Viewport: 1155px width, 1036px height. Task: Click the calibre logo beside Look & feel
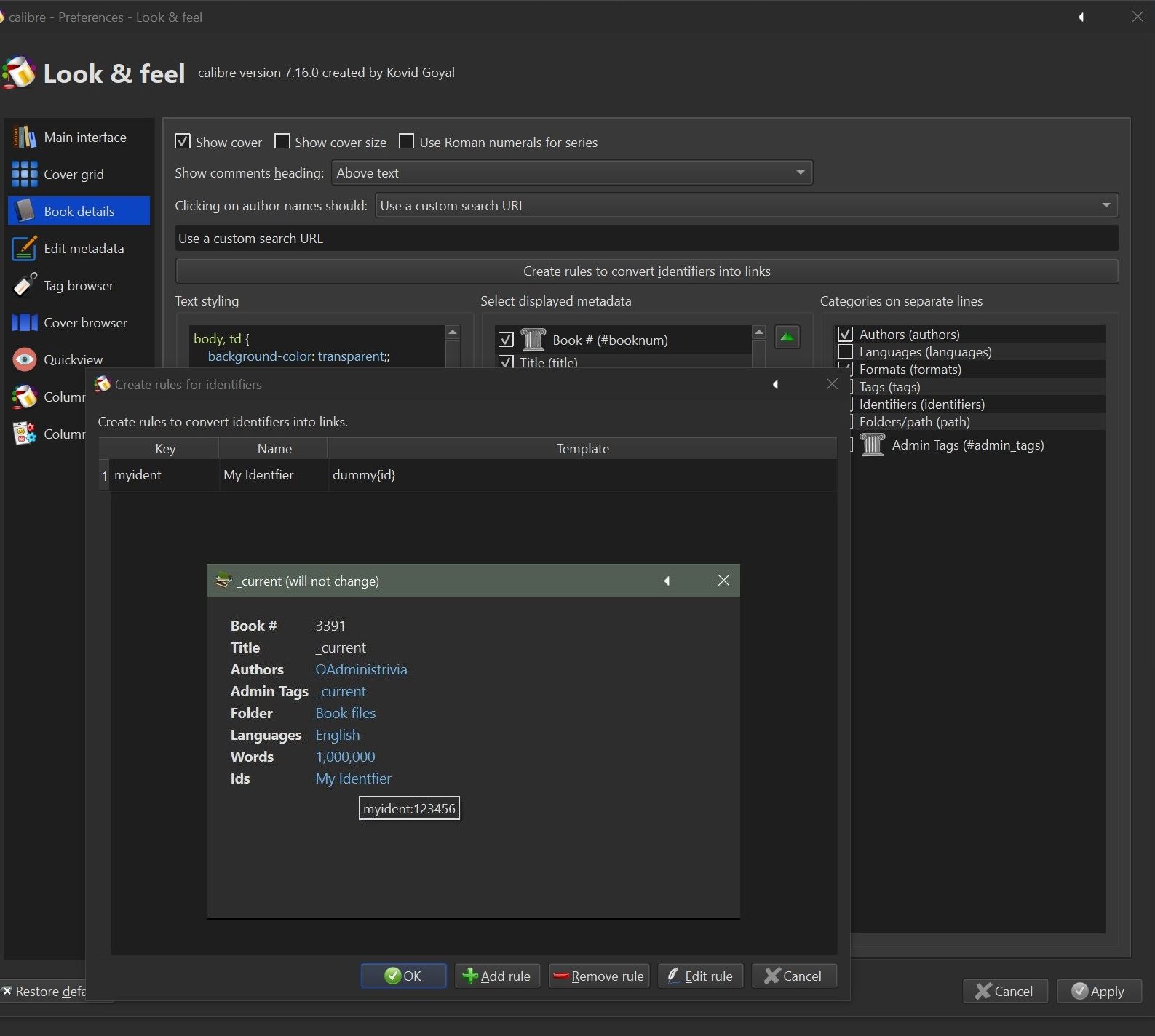click(18, 73)
